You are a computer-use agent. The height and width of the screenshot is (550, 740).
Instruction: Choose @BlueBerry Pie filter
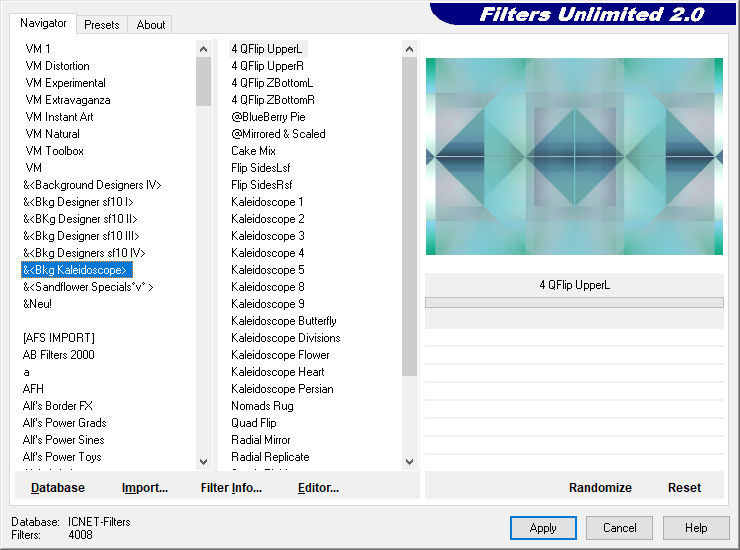268,117
